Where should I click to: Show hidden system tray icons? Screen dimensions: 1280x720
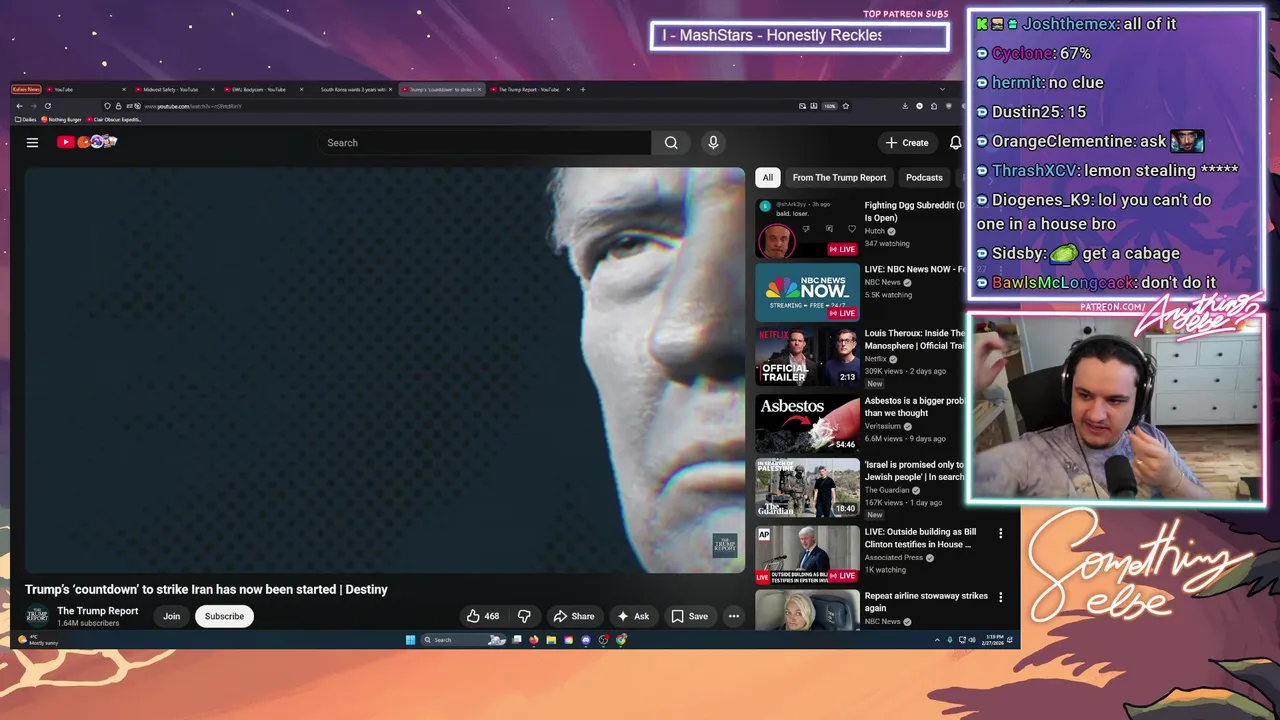937,640
